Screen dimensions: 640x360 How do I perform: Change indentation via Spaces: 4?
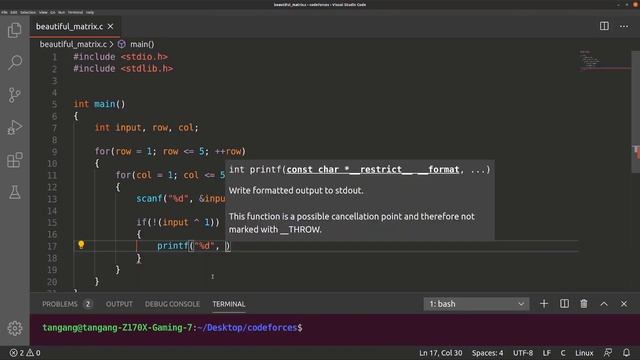(487, 353)
